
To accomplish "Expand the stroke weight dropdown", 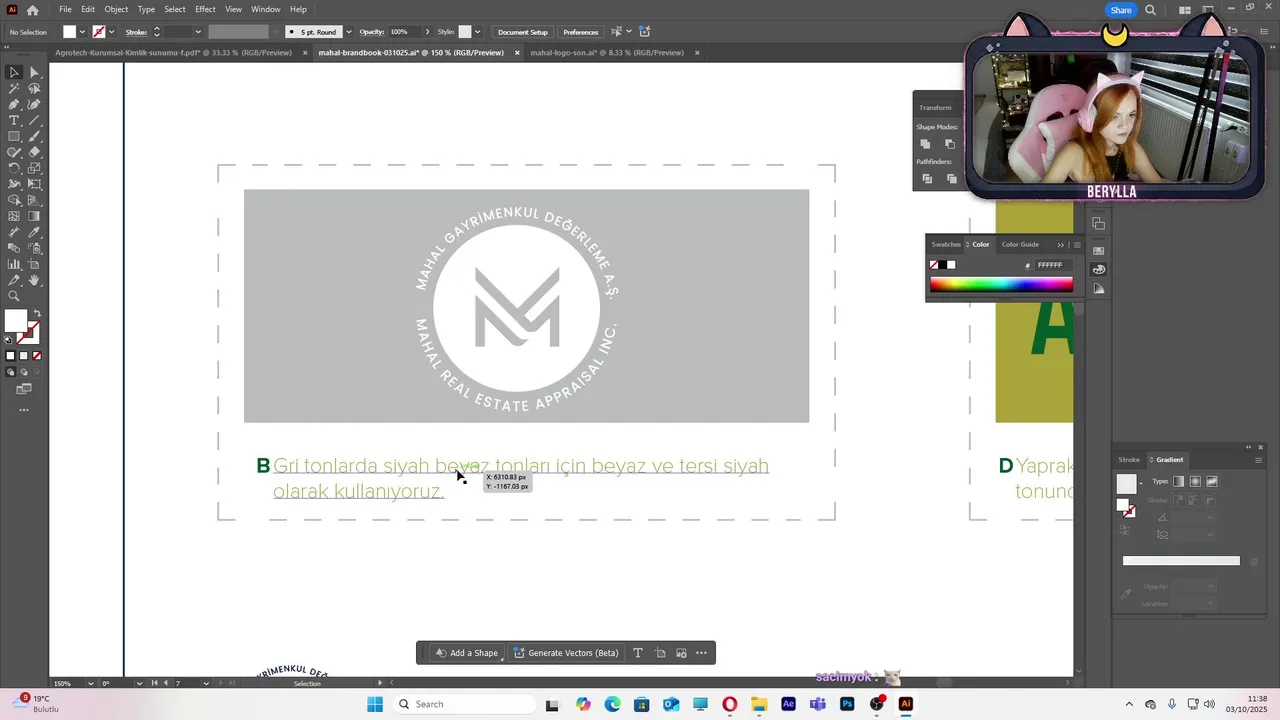I will pos(198,32).
